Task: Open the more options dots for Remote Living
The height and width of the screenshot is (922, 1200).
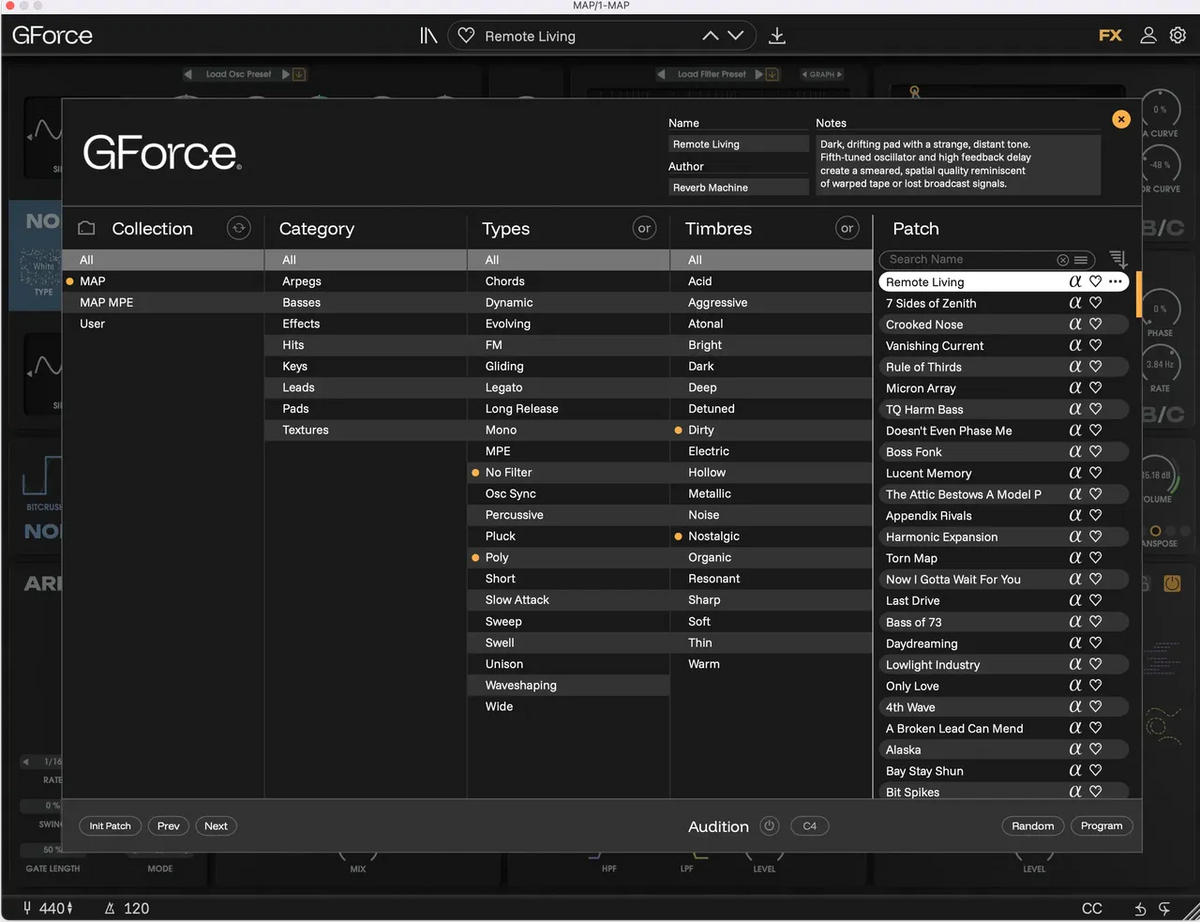Action: [1115, 282]
